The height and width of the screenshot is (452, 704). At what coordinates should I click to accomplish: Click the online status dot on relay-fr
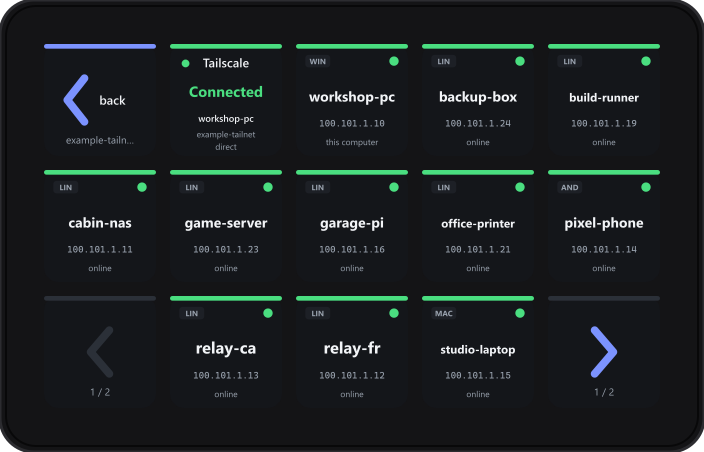click(x=394, y=313)
